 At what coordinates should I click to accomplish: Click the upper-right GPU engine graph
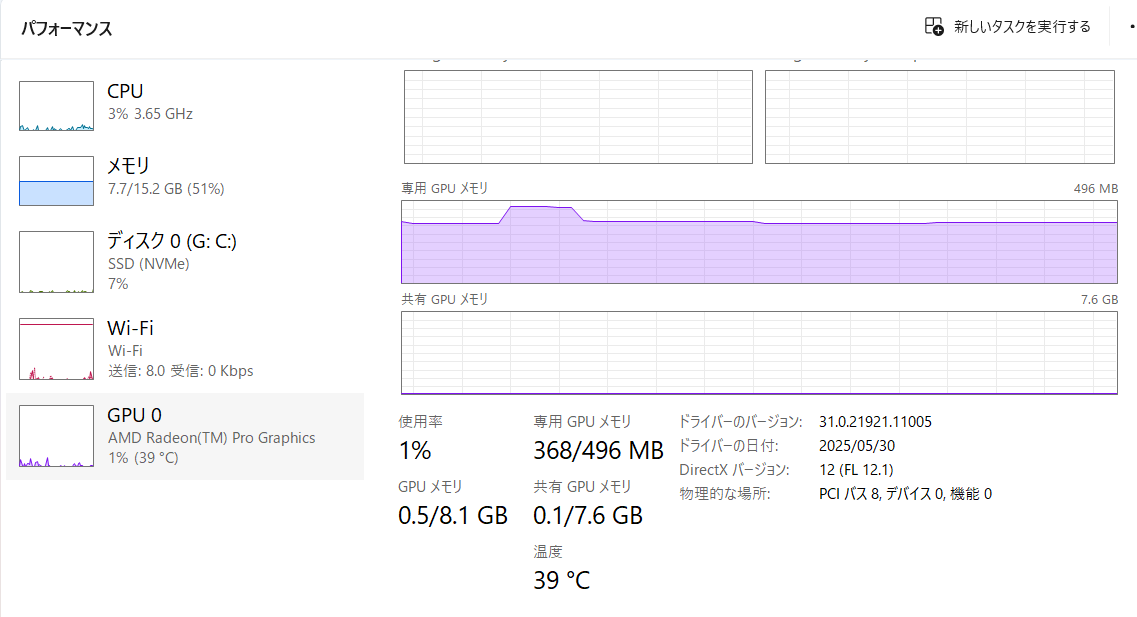click(939, 117)
